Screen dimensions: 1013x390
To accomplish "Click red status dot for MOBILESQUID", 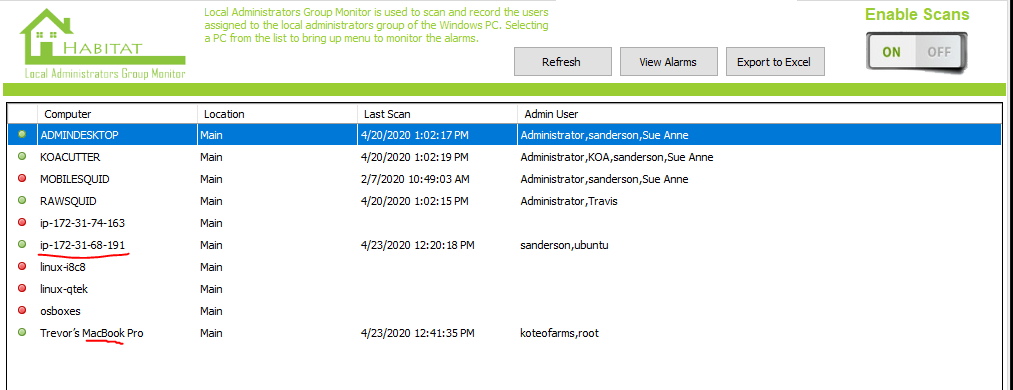I will pos(23,178).
